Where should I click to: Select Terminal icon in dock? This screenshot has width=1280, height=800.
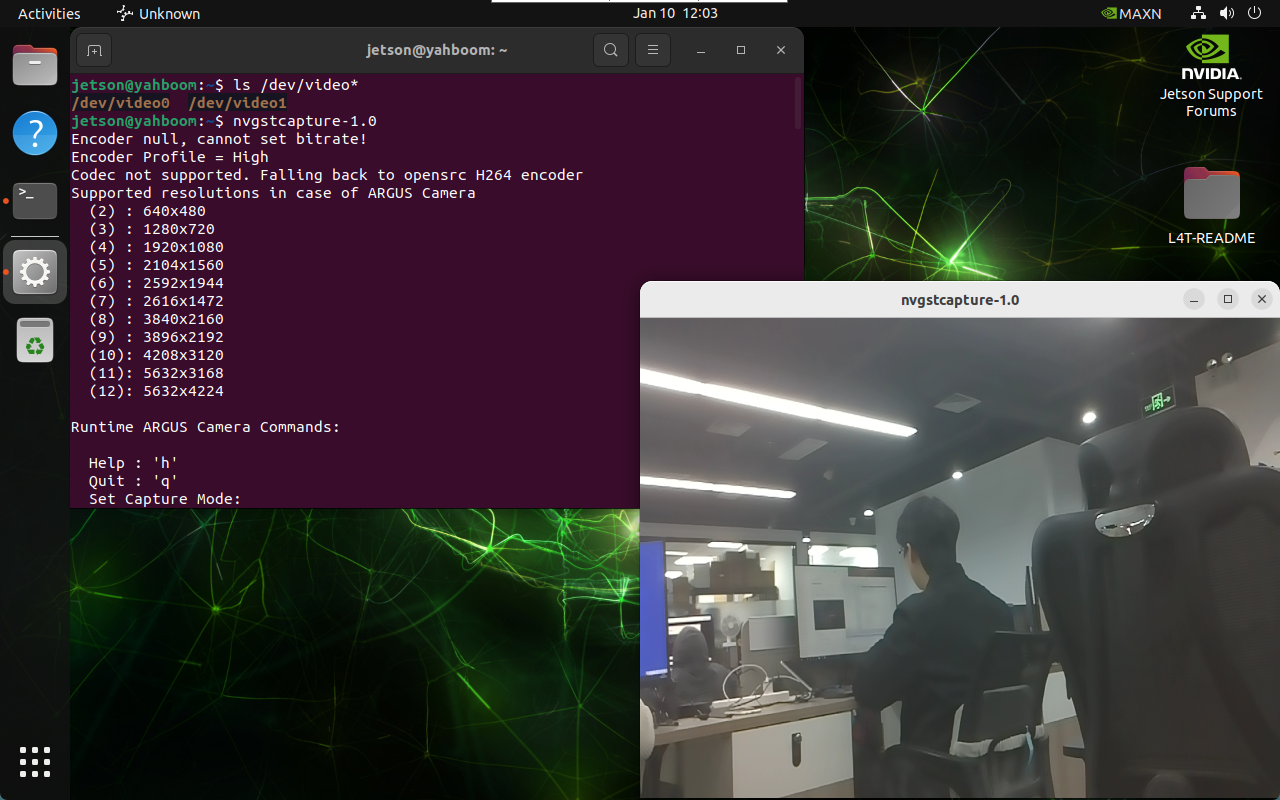[35, 201]
